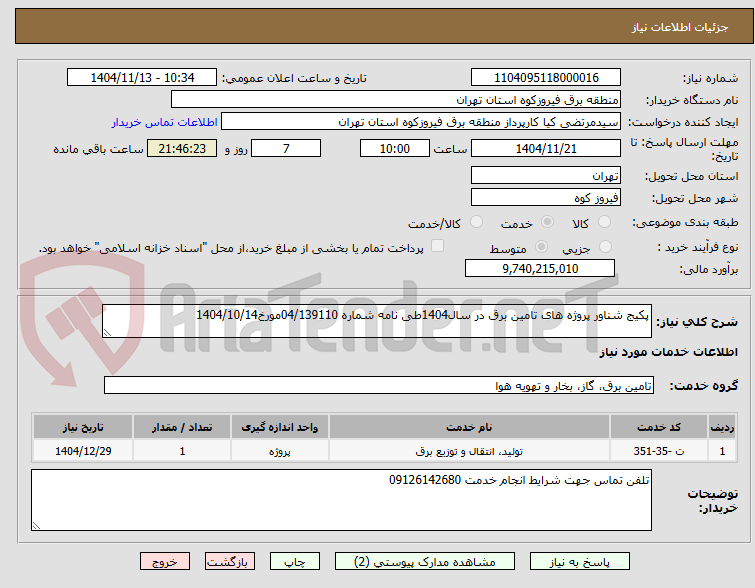Click the واحد اندازه گیری column header
Viewport: 755px width, 588px height.
[280, 427]
